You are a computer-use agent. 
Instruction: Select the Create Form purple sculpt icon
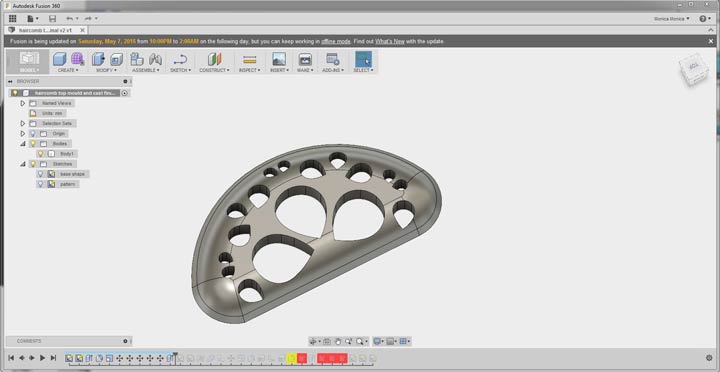[78, 59]
